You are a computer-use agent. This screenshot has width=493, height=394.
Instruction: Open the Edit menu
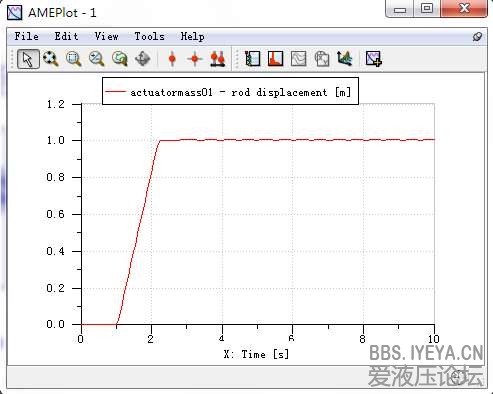point(66,36)
